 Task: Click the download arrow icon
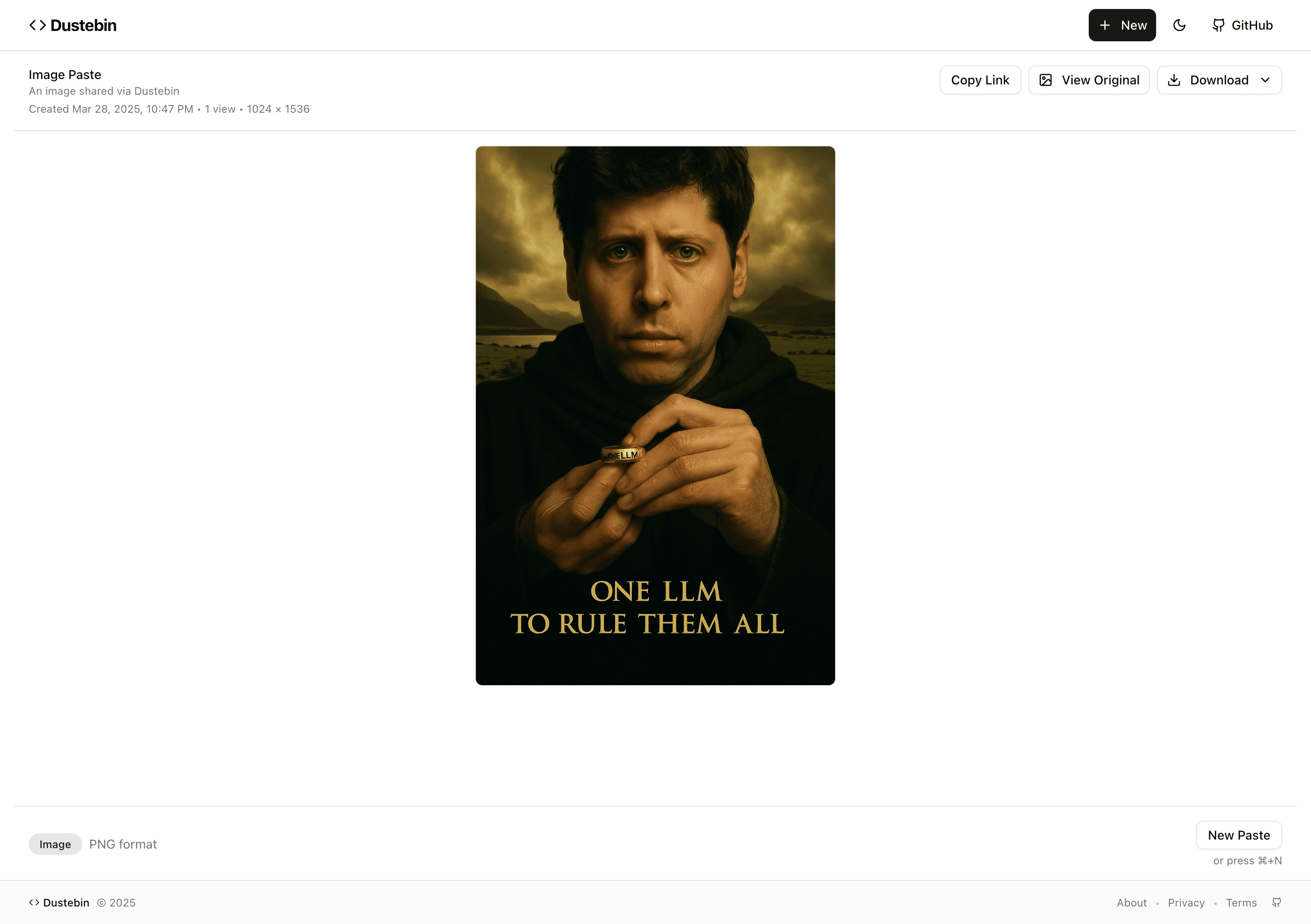(x=1174, y=80)
